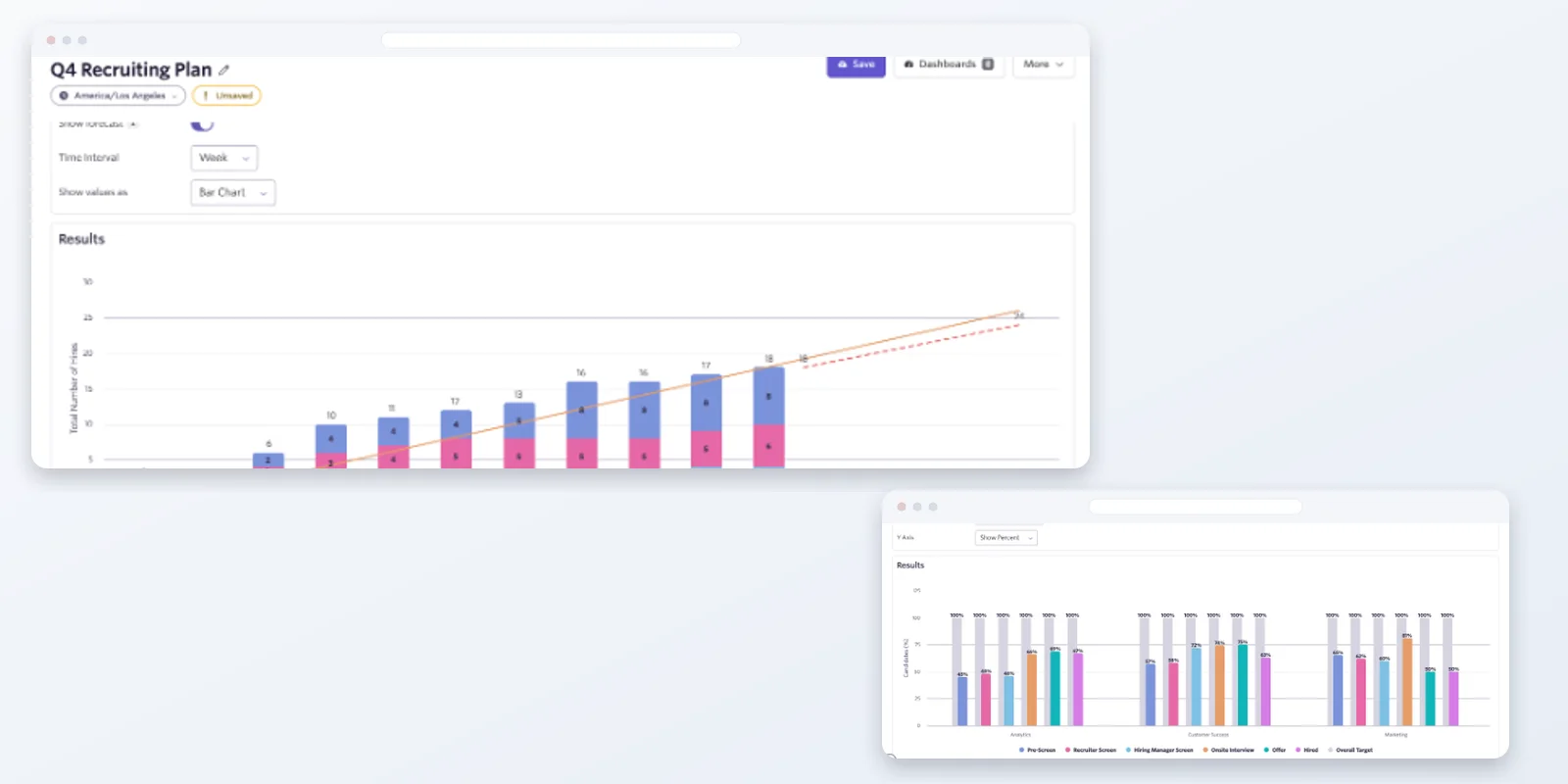The image size is (1568, 784).
Task: Click the Unsaved status badge
Action: (226, 96)
